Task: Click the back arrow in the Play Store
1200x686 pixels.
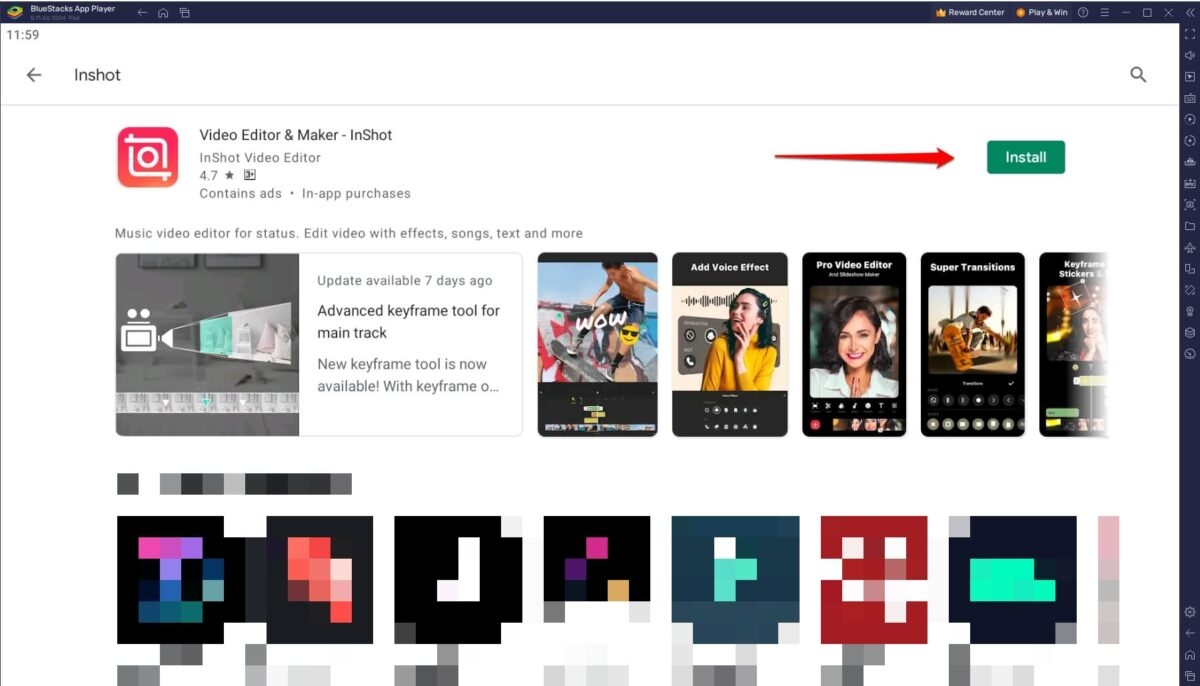Action: [x=33, y=74]
